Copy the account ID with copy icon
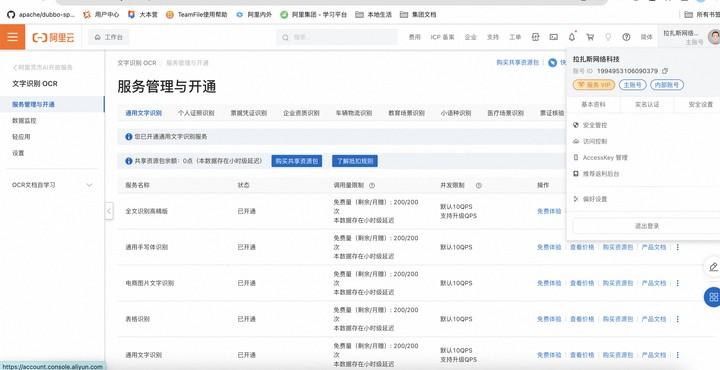The width and height of the screenshot is (720, 370). pos(664,71)
